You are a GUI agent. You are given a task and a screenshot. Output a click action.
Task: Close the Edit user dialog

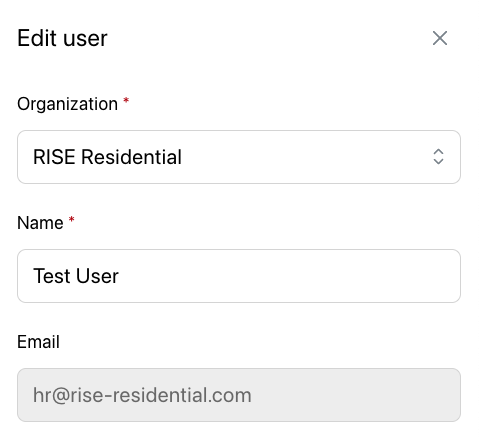pos(440,38)
